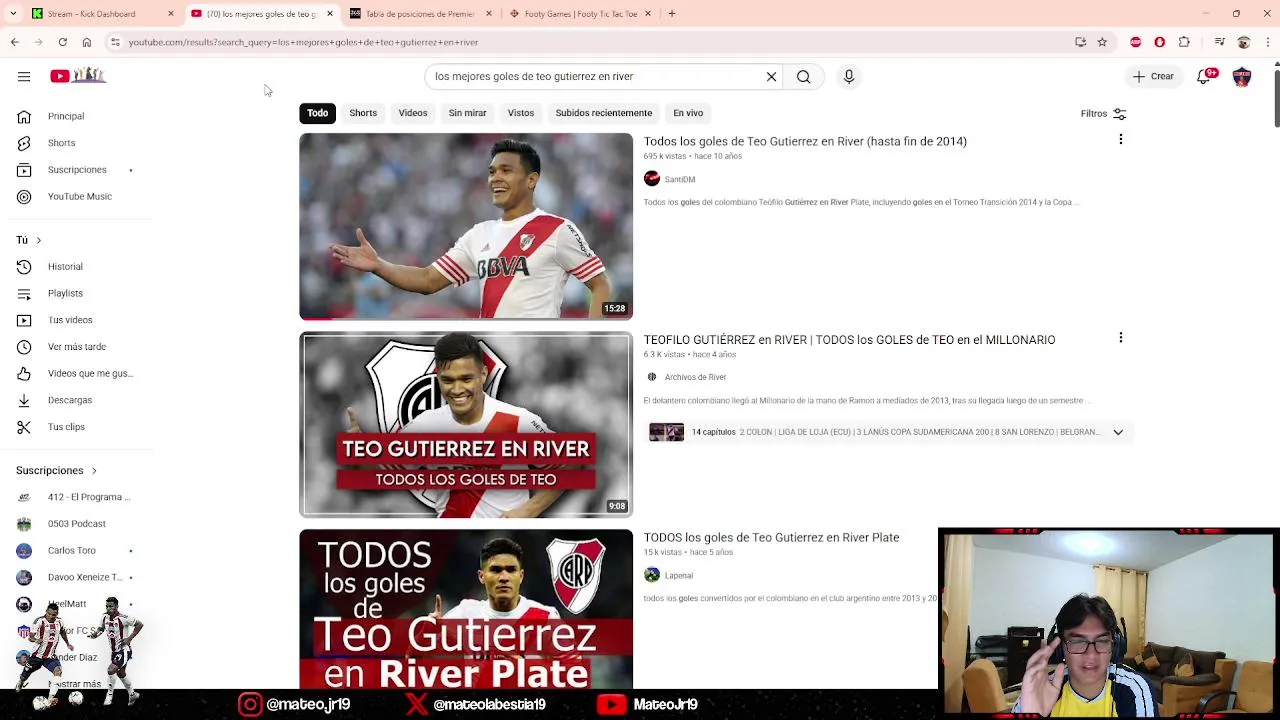Screen dimensions: 1280x720
Task: Open a new browser tab
Action: 672,14
